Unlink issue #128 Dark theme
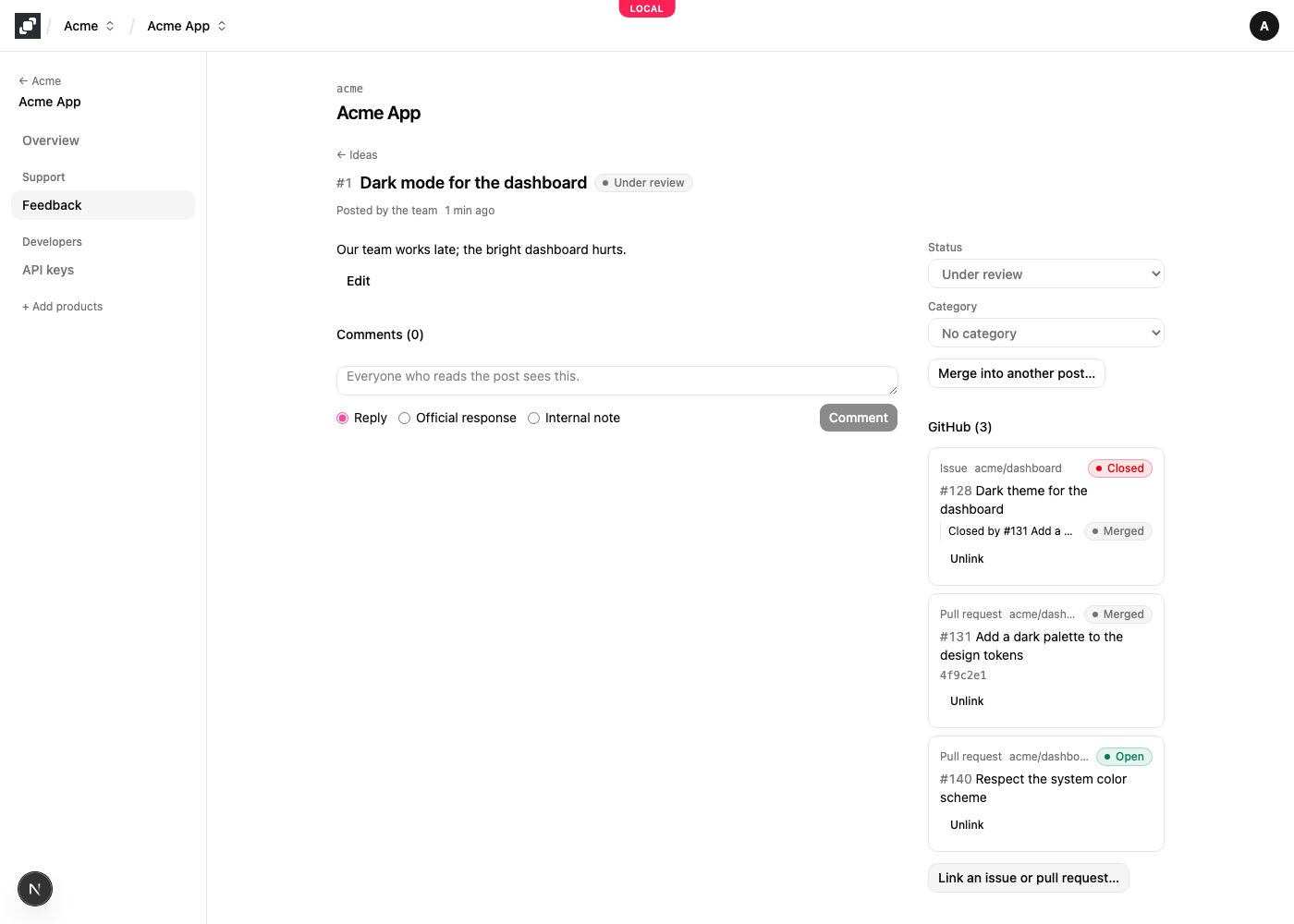The width and height of the screenshot is (1294, 924). coord(967,559)
